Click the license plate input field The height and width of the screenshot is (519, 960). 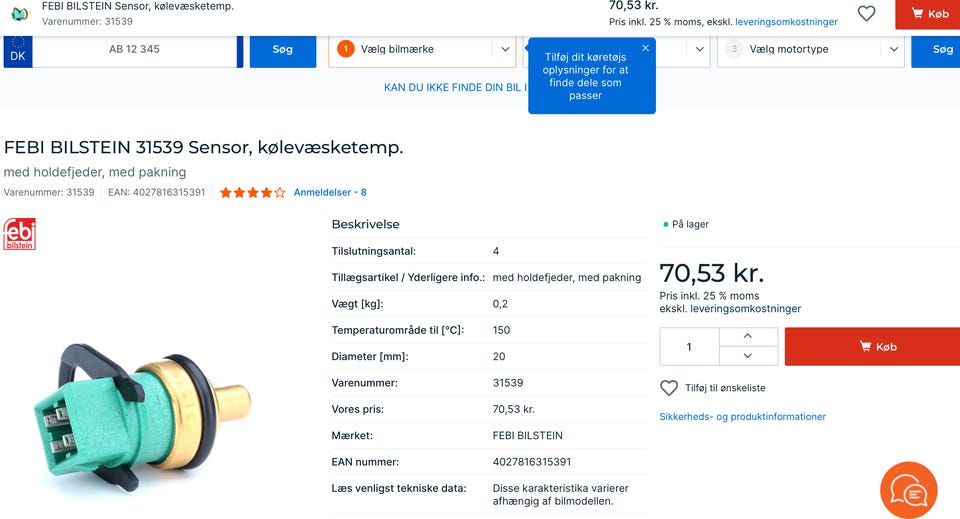(135, 49)
